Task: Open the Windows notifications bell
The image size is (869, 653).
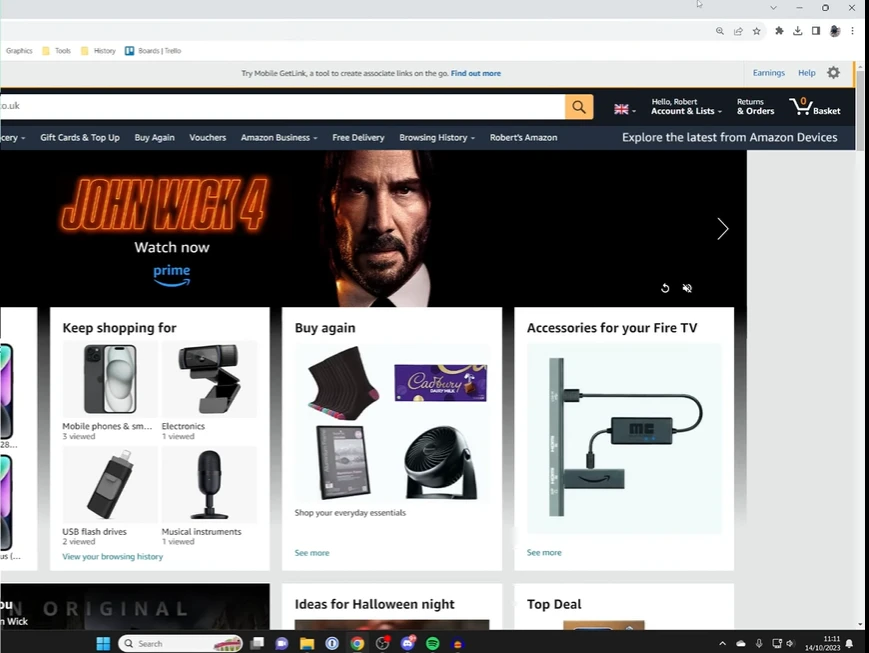Action: tap(849, 644)
